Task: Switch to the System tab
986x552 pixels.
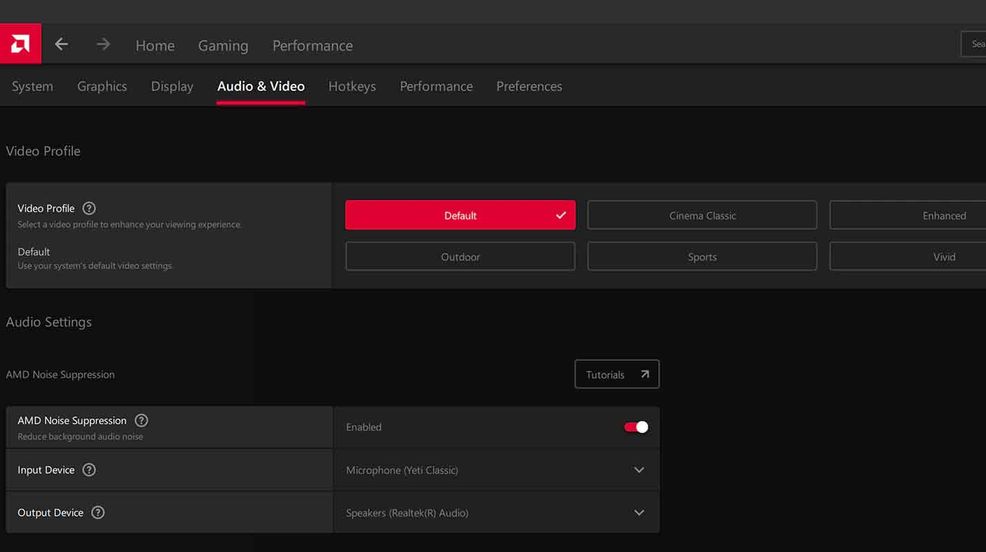Action: 32,86
